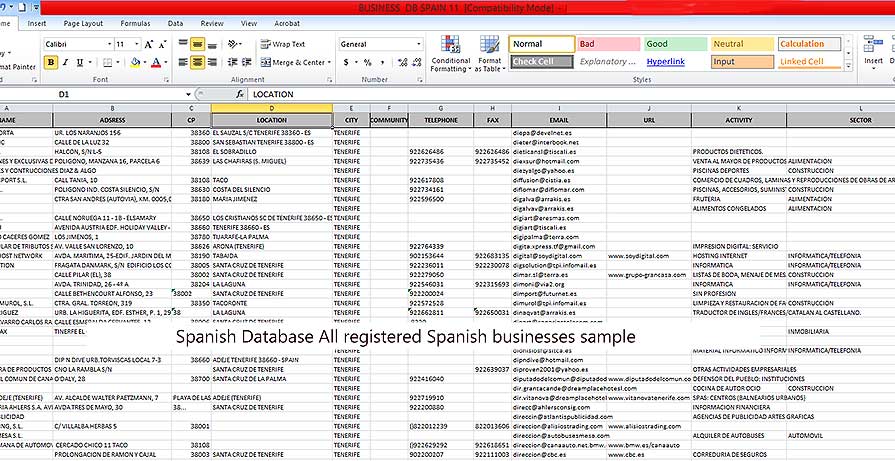
Task: Click Insert cells icon
Action: click(873, 50)
